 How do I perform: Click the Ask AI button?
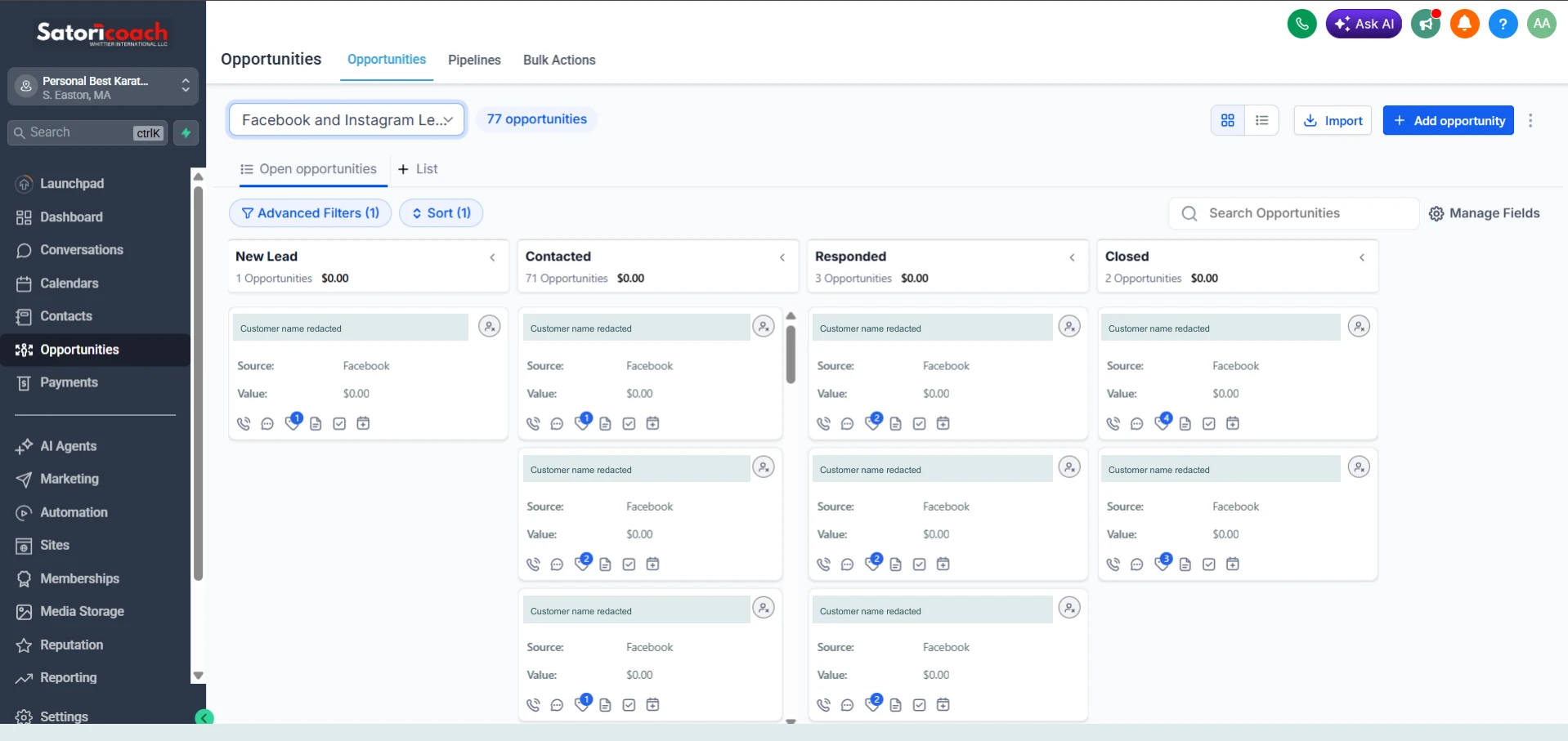1364,24
